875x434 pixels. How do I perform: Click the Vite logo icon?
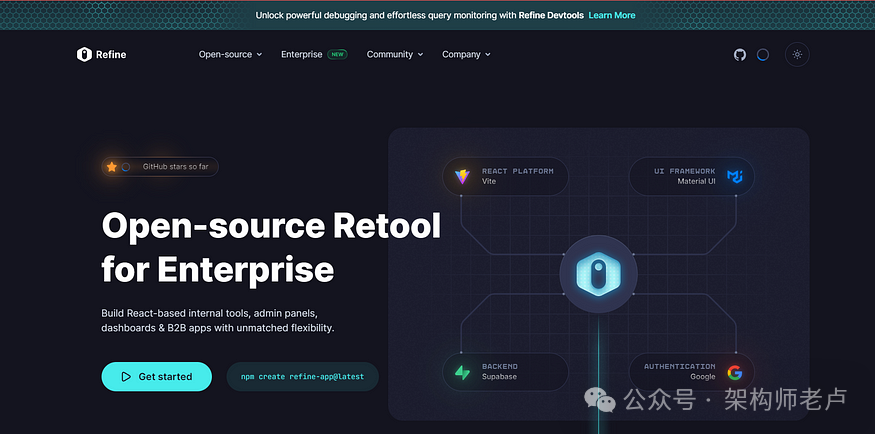click(x=462, y=176)
